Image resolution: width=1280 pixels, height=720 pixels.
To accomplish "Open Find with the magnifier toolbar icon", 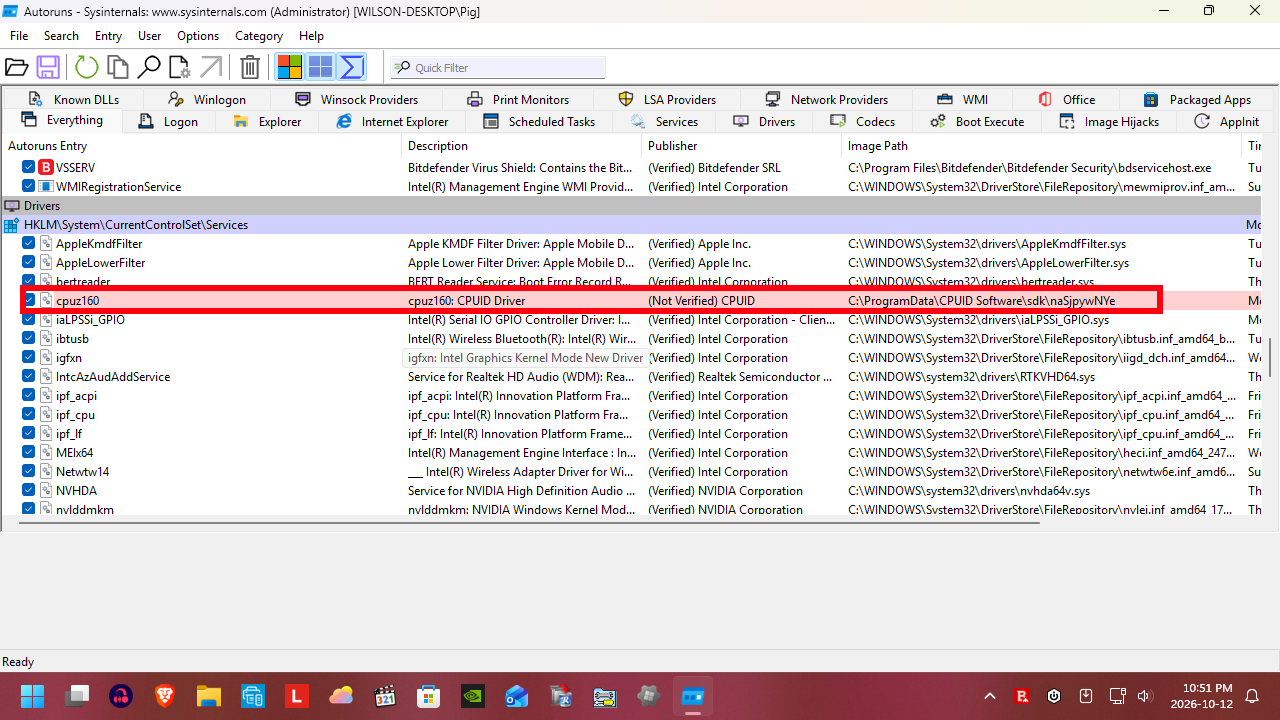I will (x=149, y=67).
